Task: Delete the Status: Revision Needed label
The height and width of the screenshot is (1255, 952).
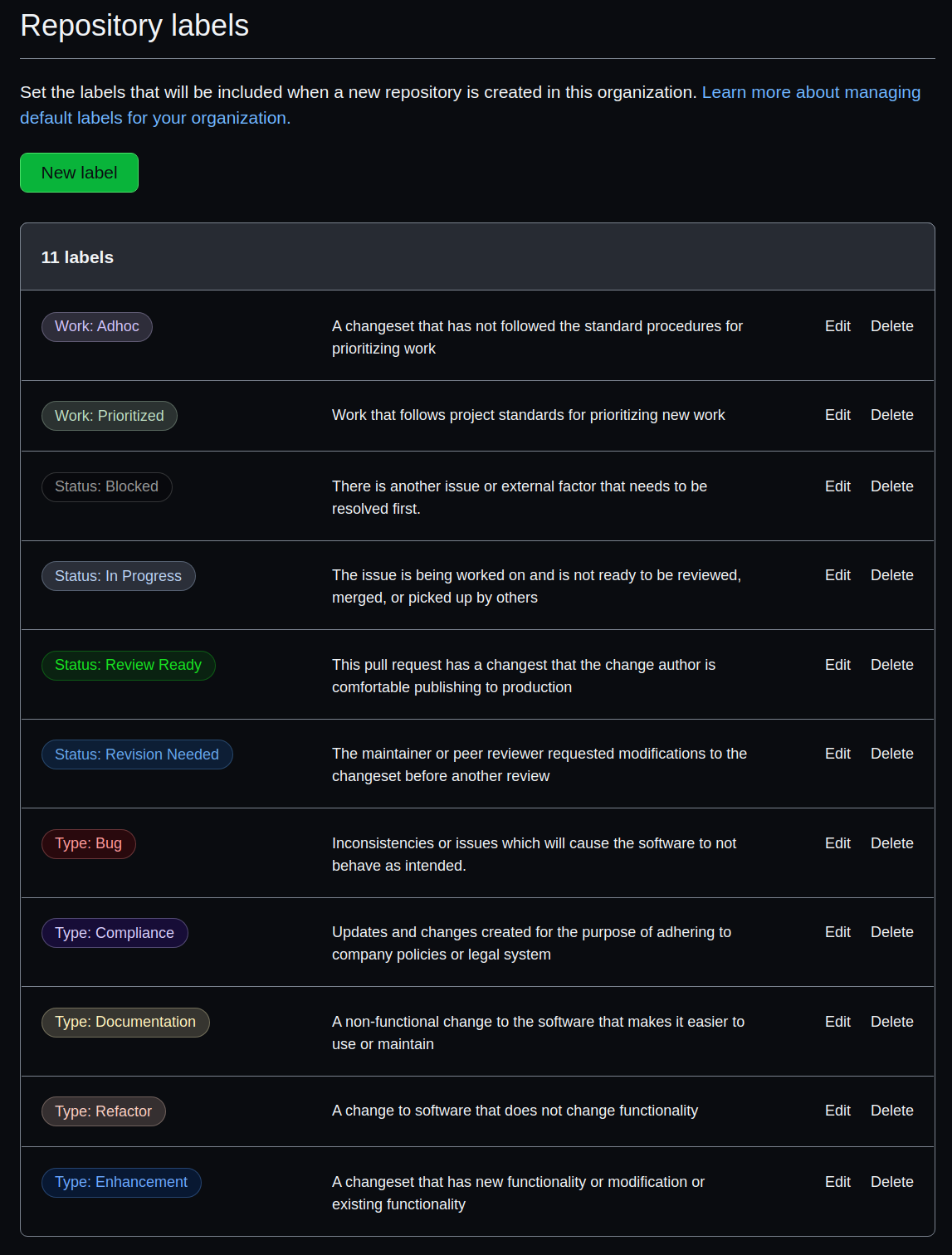Action: [x=891, y=754]
